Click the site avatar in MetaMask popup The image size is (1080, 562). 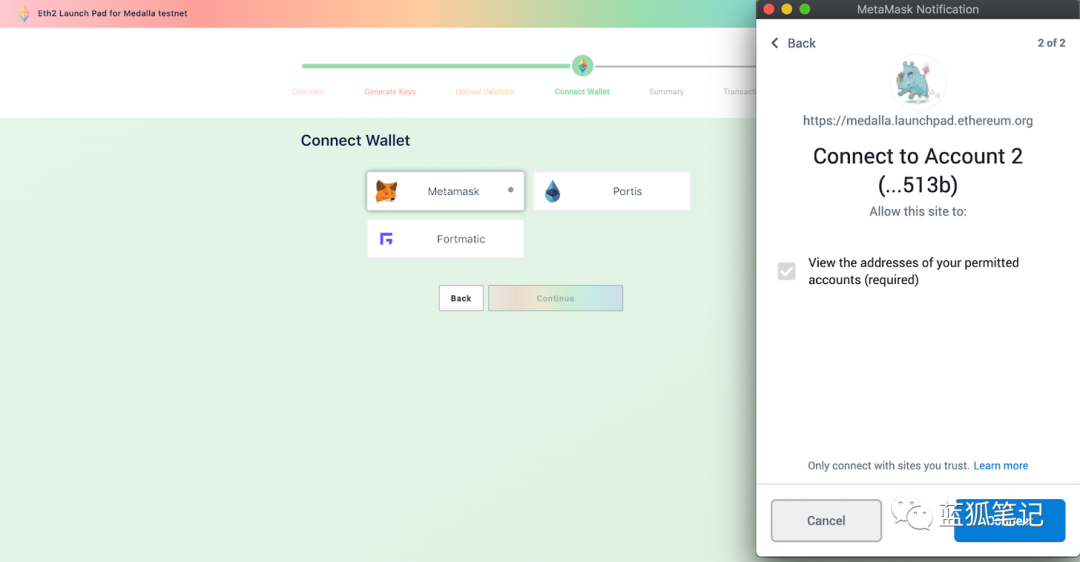[x=917, y=83]
